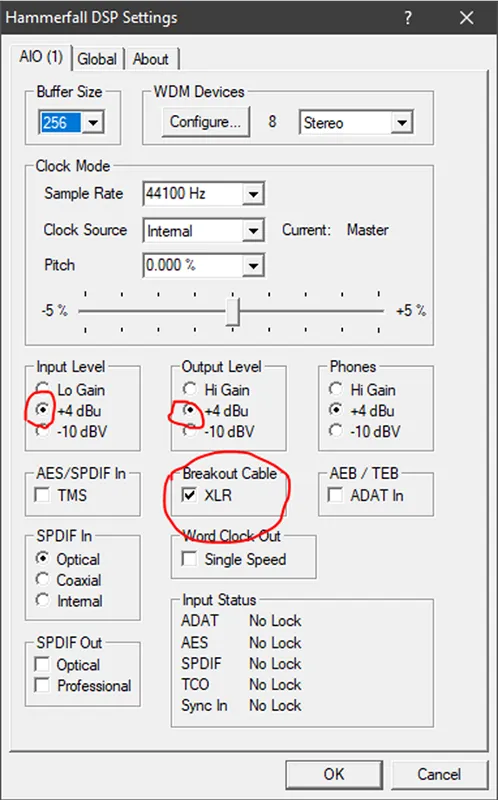
Task: Click the AES No Lock status
Action: click(275, 642)
